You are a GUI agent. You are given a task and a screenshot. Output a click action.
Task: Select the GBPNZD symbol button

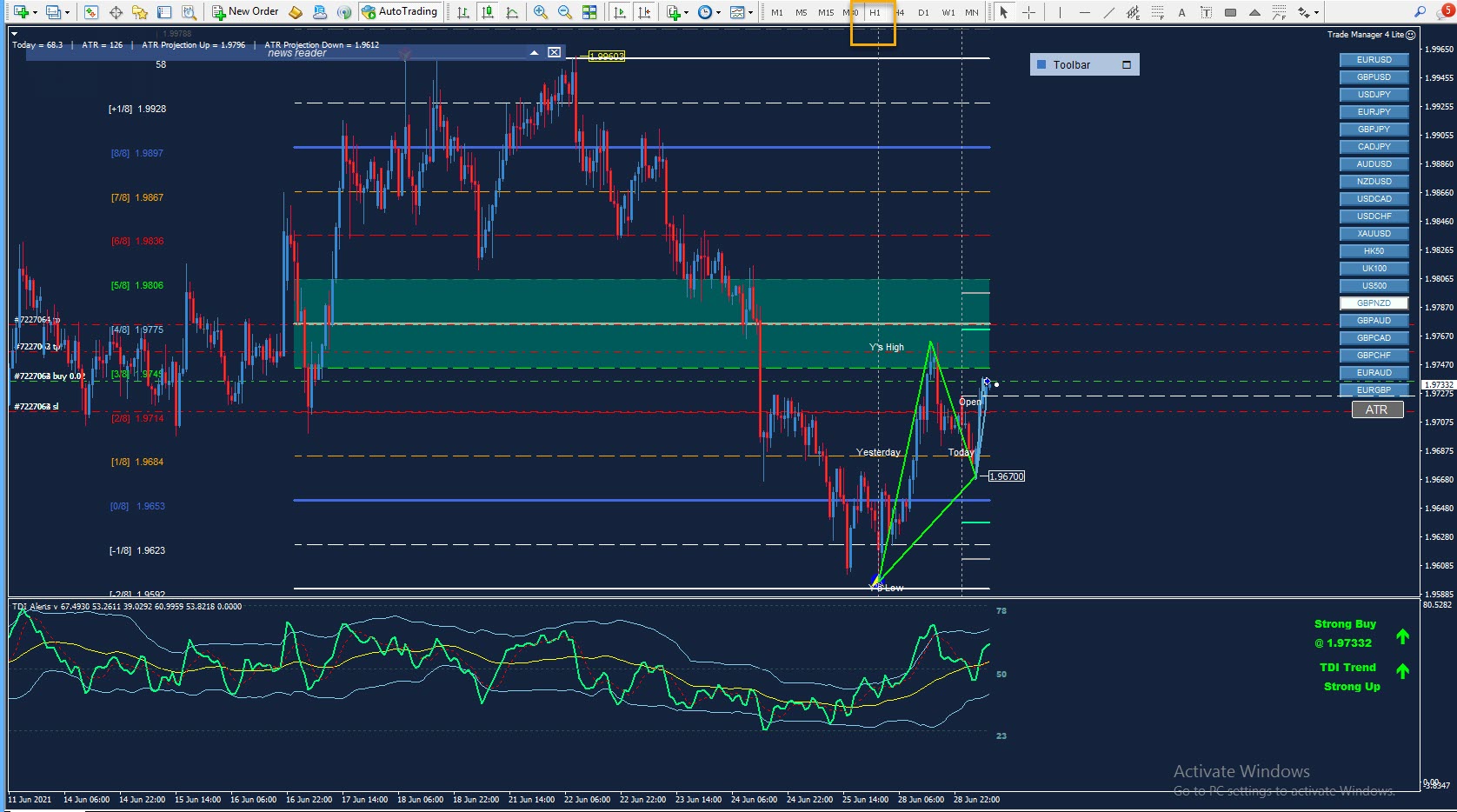click(1374, 303)
